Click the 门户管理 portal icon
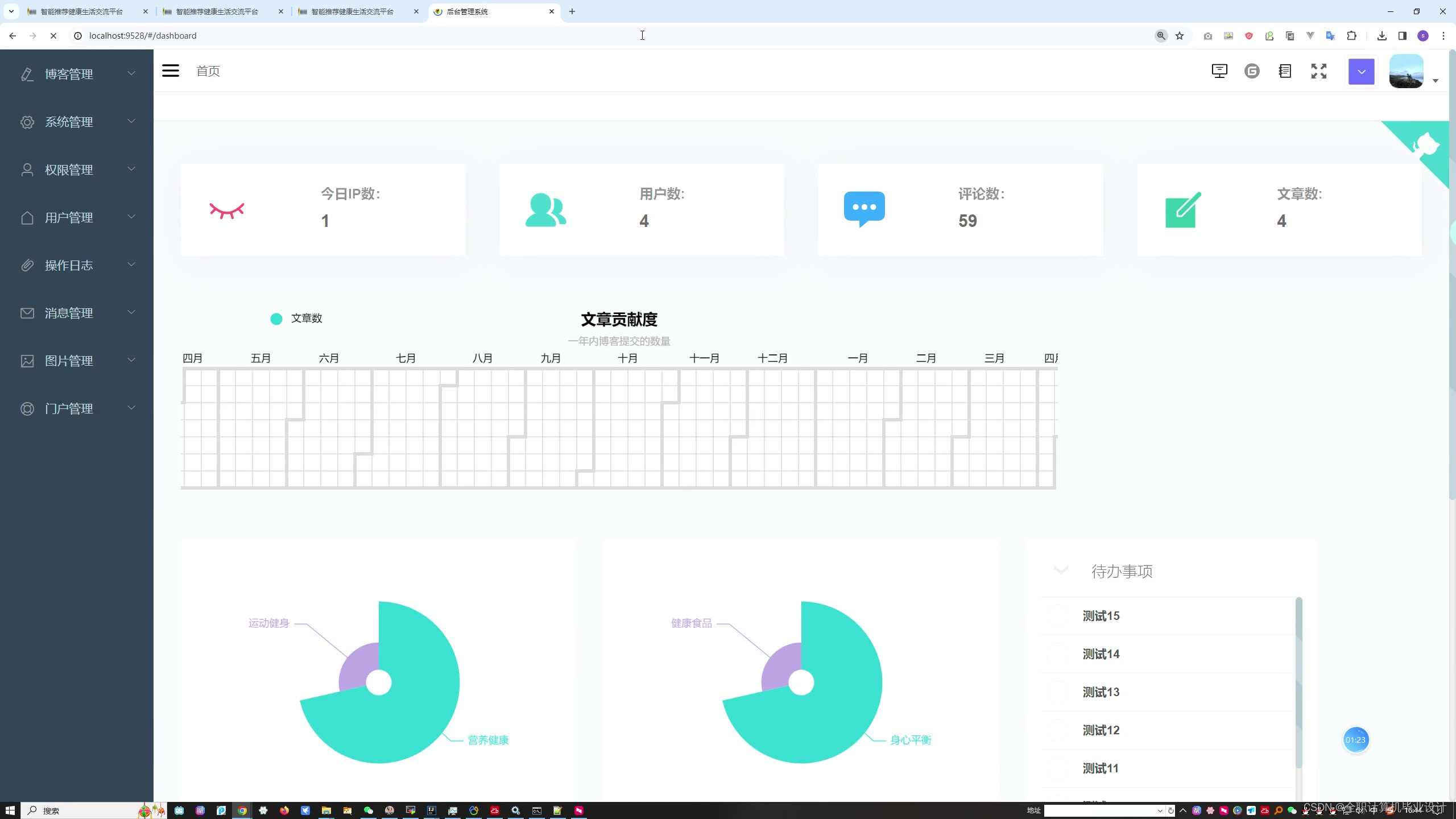1456x819 pixels. click(27, 408)
